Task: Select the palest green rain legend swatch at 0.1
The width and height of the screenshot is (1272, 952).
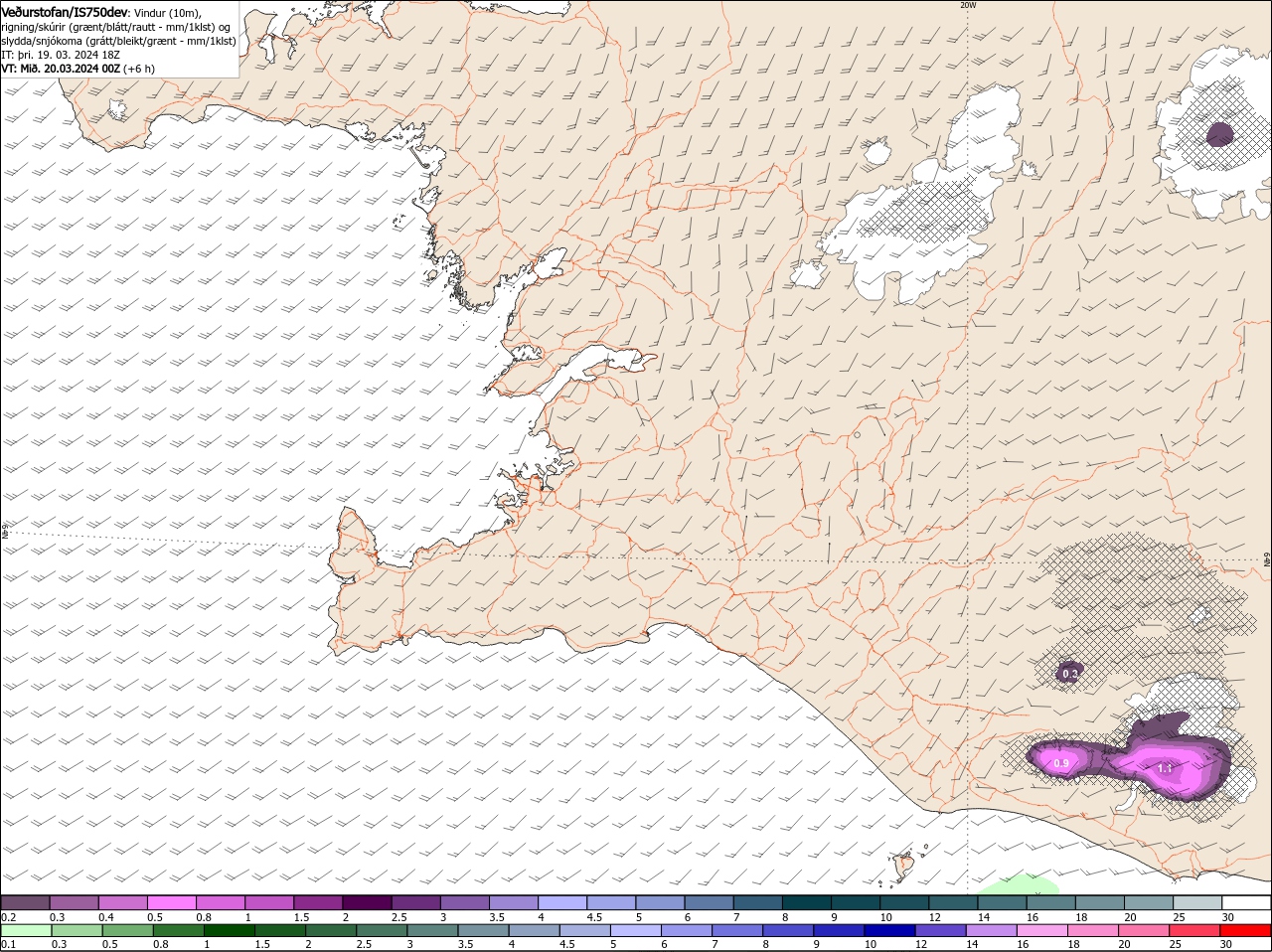Action: point(27,930)
